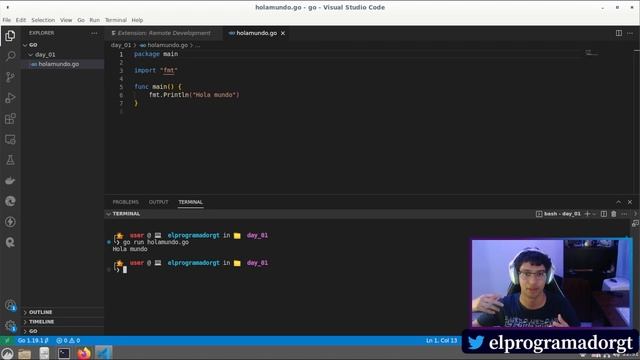
Task: Open the Remote Explorer view
Action: coord(10,139)
